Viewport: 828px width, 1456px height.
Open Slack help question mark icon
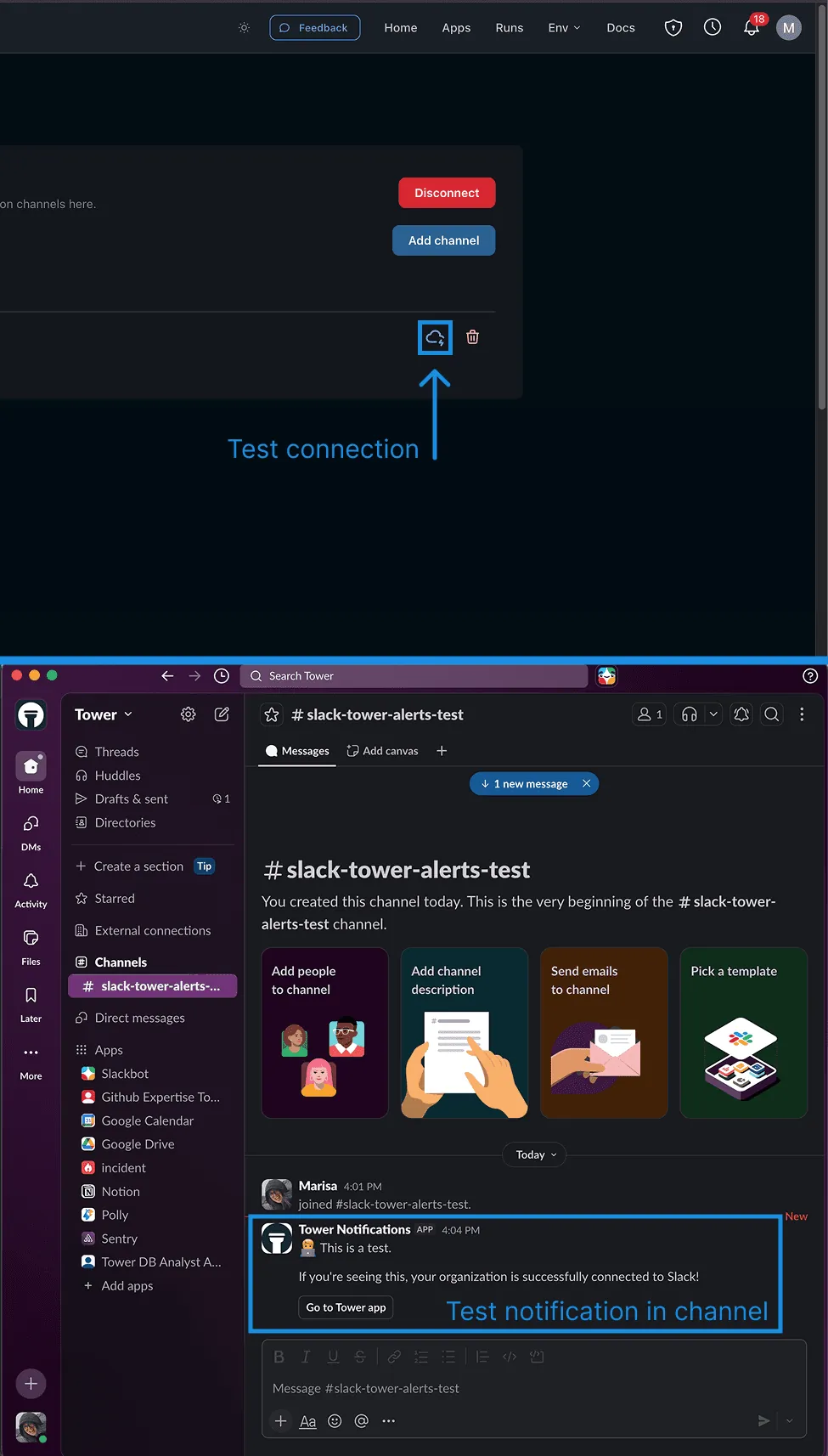coord(810,676)
